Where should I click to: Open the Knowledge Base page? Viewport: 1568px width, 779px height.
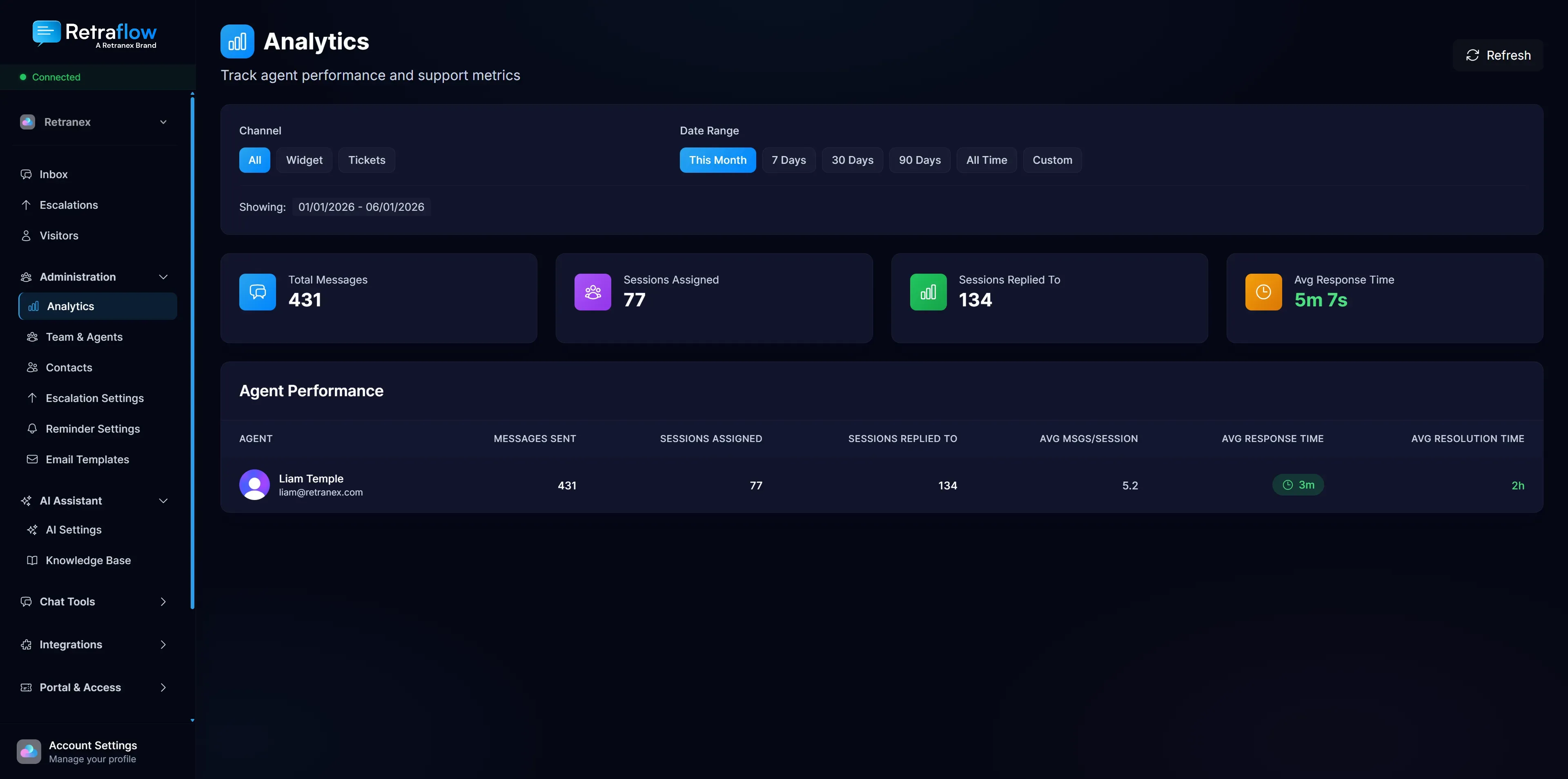click(x=88, y=560)
